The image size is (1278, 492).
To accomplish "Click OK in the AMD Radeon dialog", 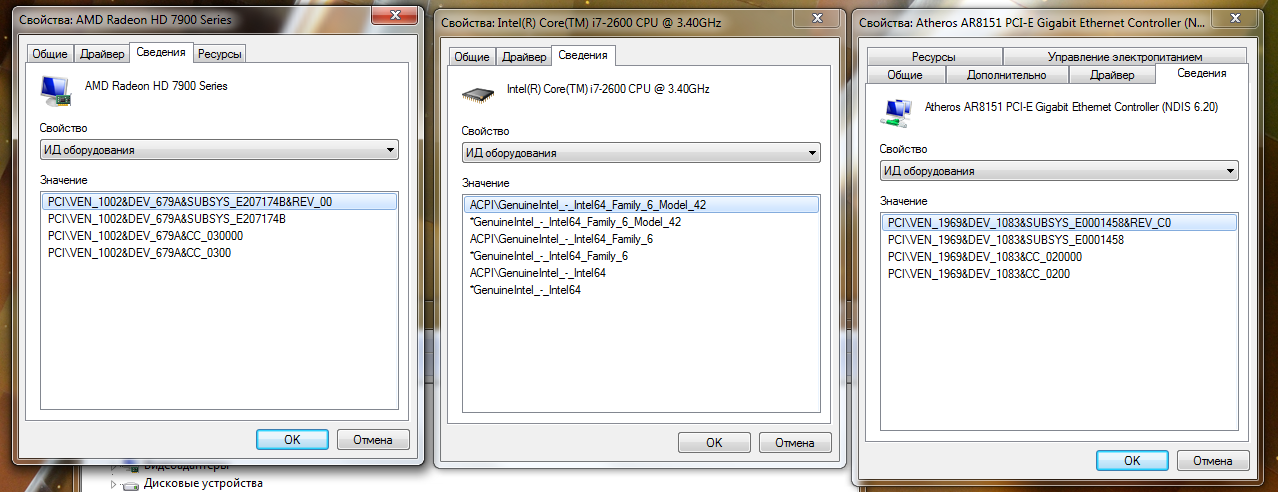I will pos(292,439).
